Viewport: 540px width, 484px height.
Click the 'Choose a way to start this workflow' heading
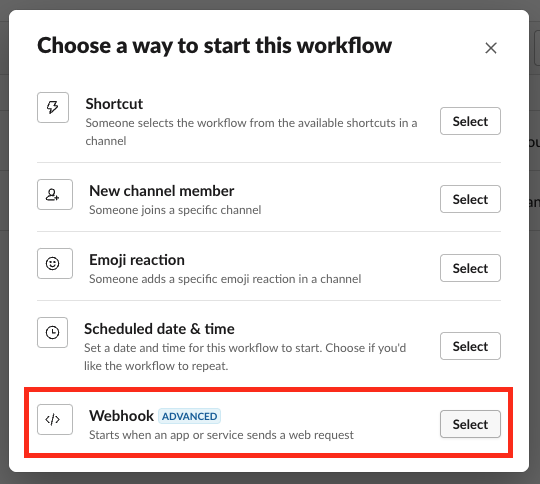[x=214, y=46]
